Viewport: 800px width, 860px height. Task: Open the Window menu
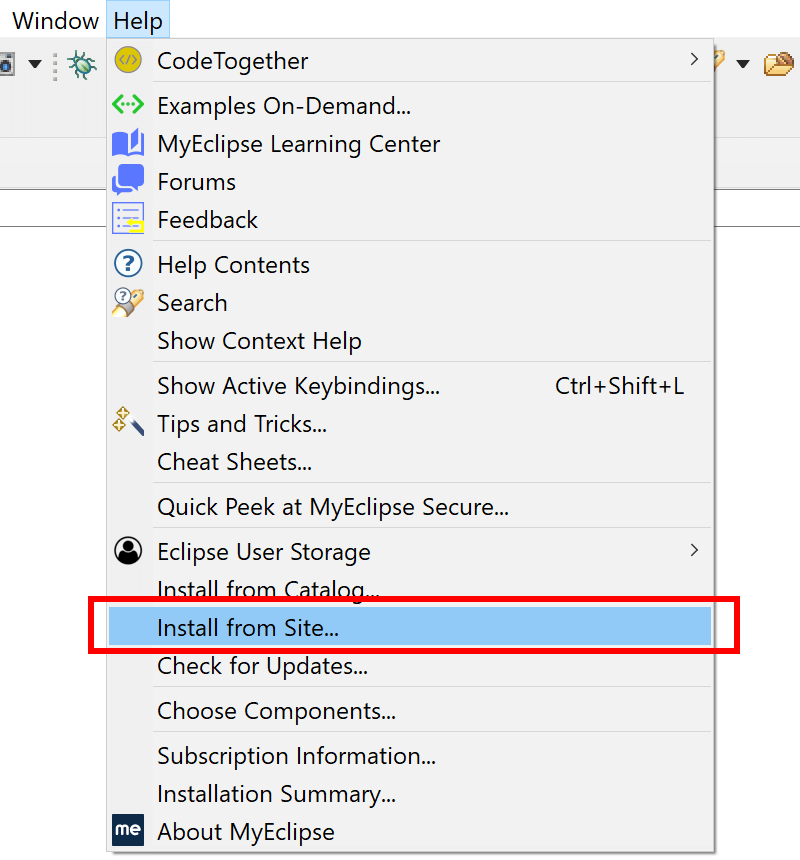point(55,21)
